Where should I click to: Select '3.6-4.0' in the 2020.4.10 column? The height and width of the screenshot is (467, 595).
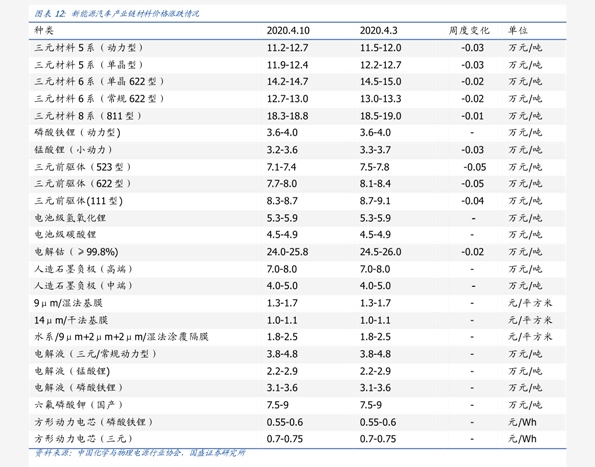click(x=282, y=132)
